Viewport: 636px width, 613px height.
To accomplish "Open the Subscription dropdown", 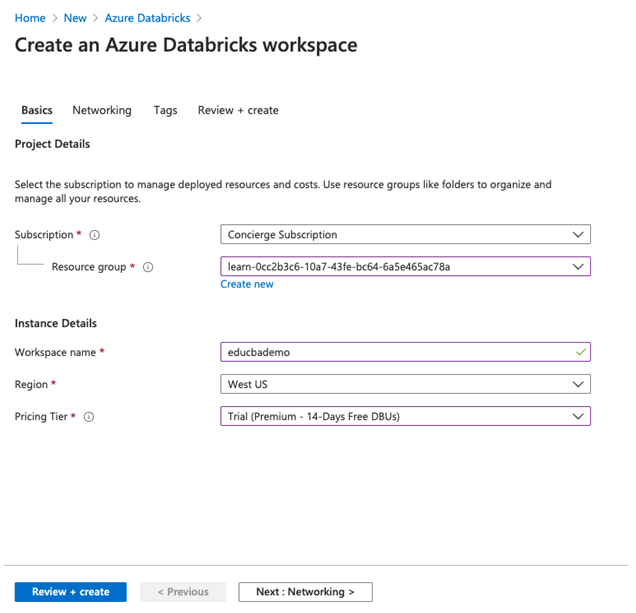I will coord(405,235).
